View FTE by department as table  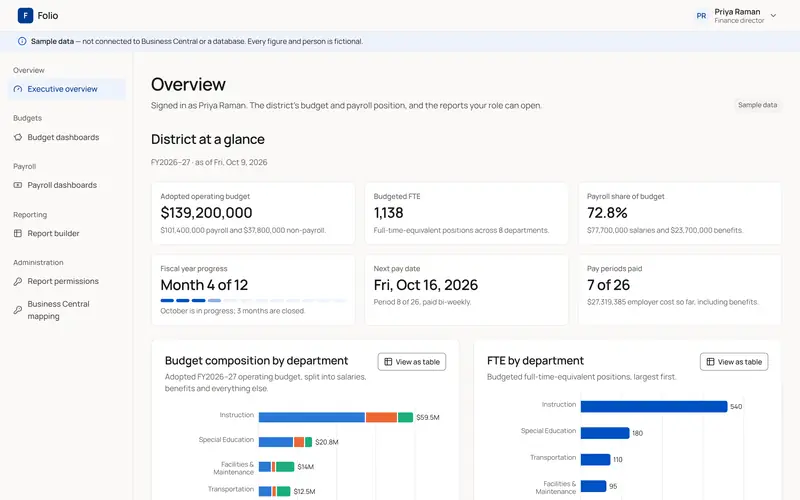734,362
